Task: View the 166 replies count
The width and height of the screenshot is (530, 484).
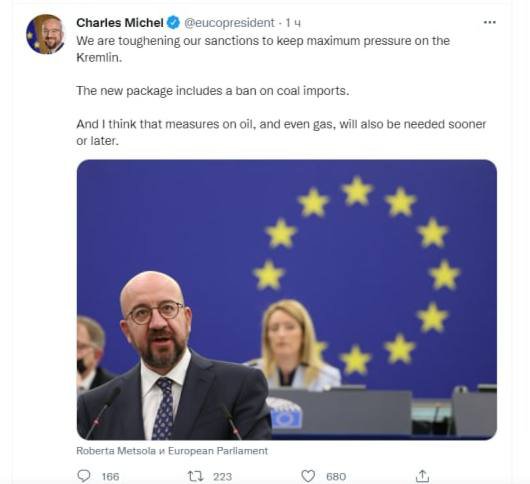Action: tap(111, 477)
